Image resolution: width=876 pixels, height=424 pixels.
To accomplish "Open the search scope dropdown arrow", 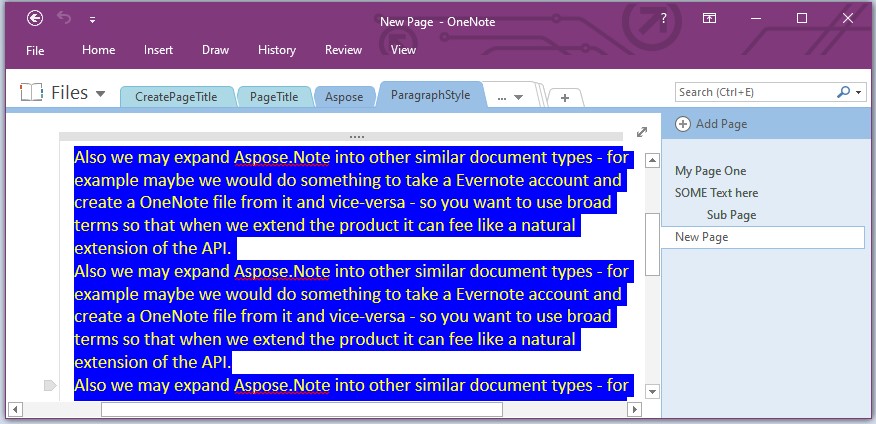I will 859,92.
